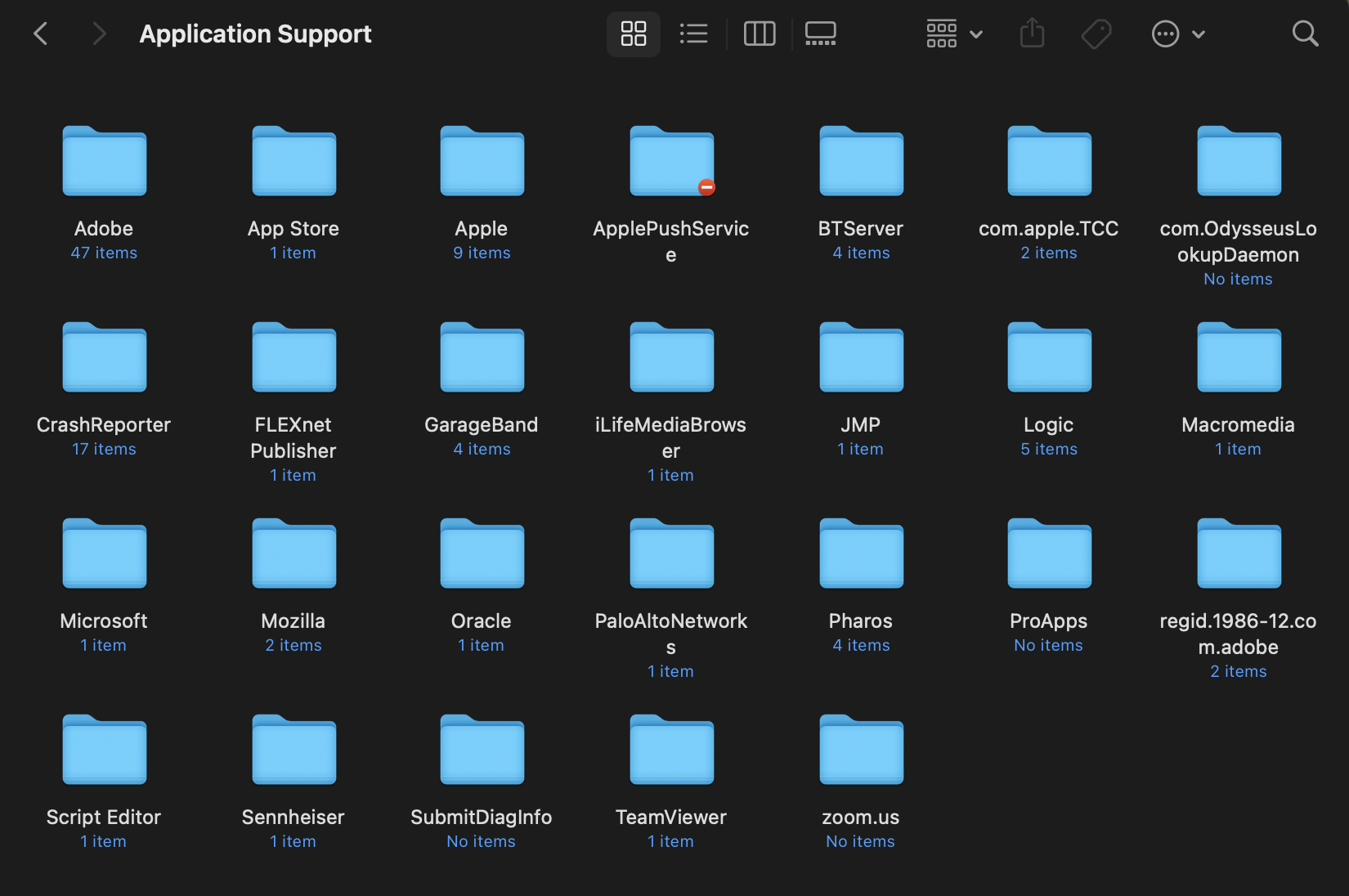Click the '1 item' label under Microsoft

(103, 645)
